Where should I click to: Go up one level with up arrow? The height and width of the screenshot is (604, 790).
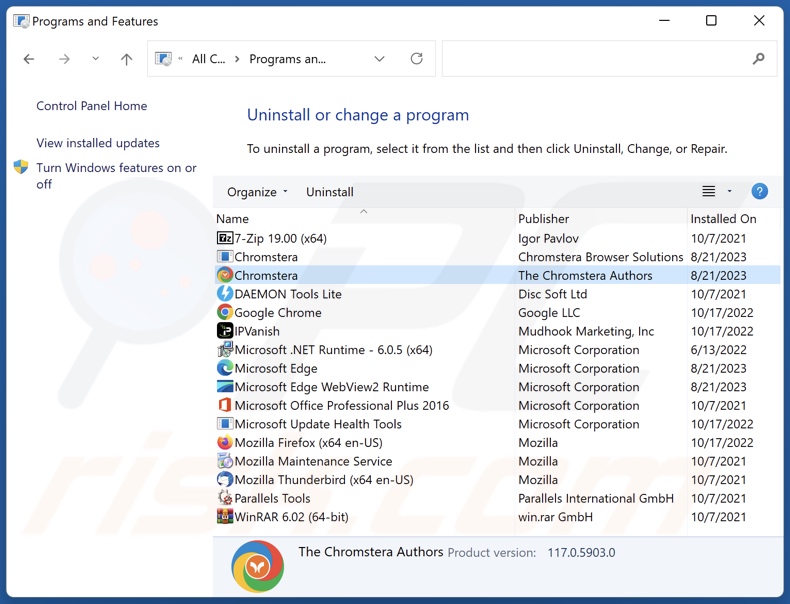click(126, 59)
